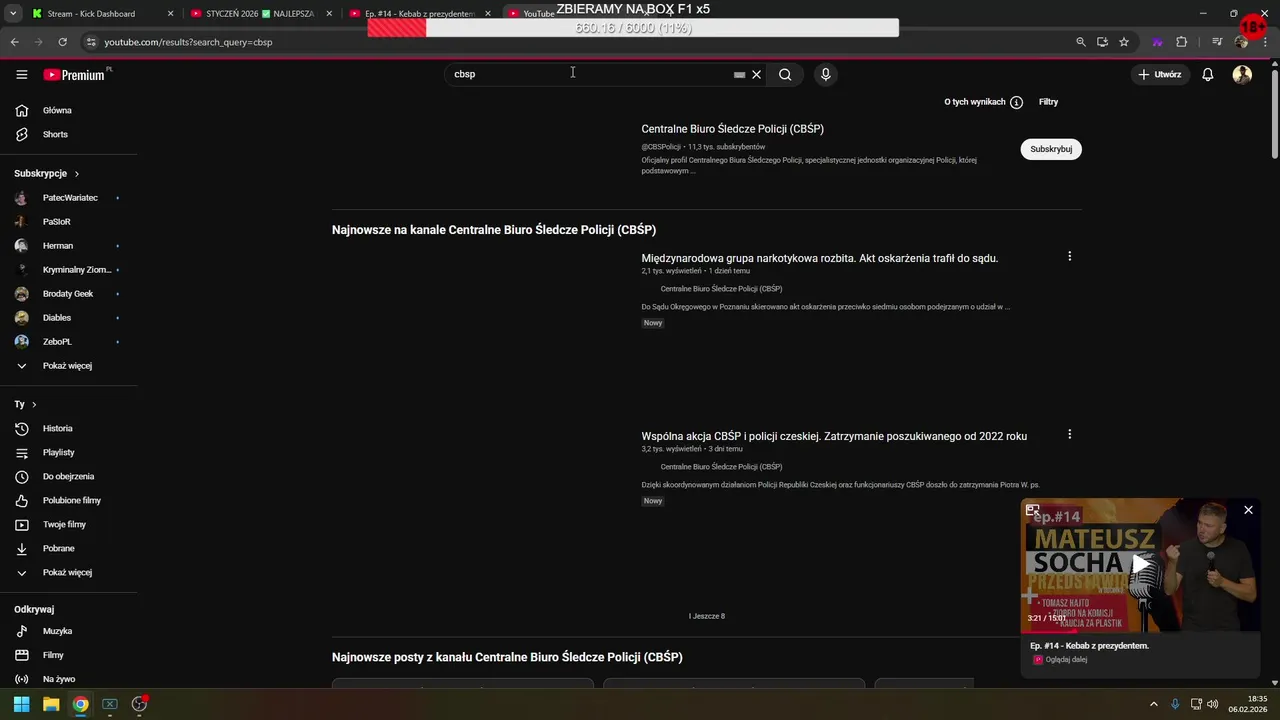
Task: Open Międzynarodowa grupa narkotykowa video title
Action: pyautogui.click(x=820, y=258)
